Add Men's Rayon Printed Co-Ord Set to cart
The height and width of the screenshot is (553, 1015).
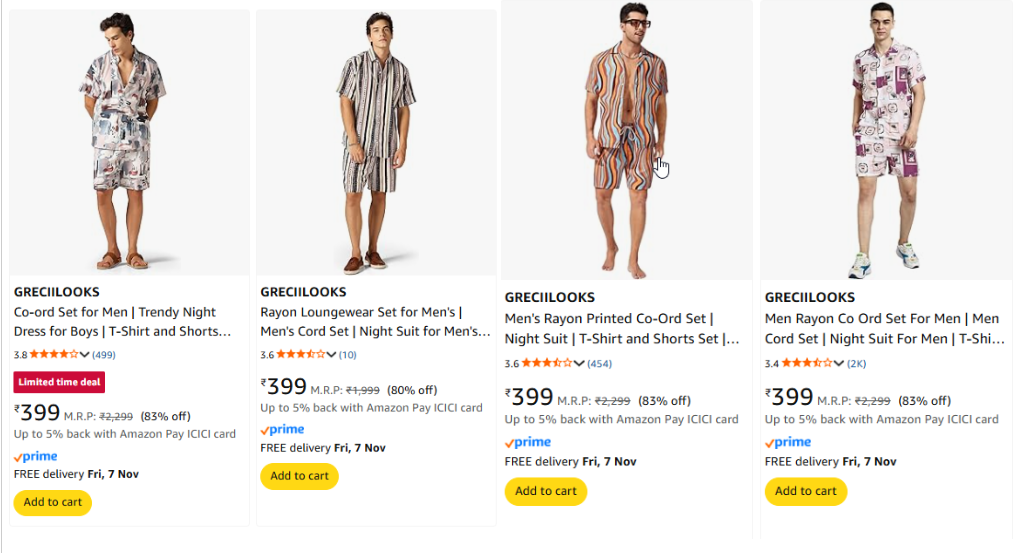click(546, 491)
